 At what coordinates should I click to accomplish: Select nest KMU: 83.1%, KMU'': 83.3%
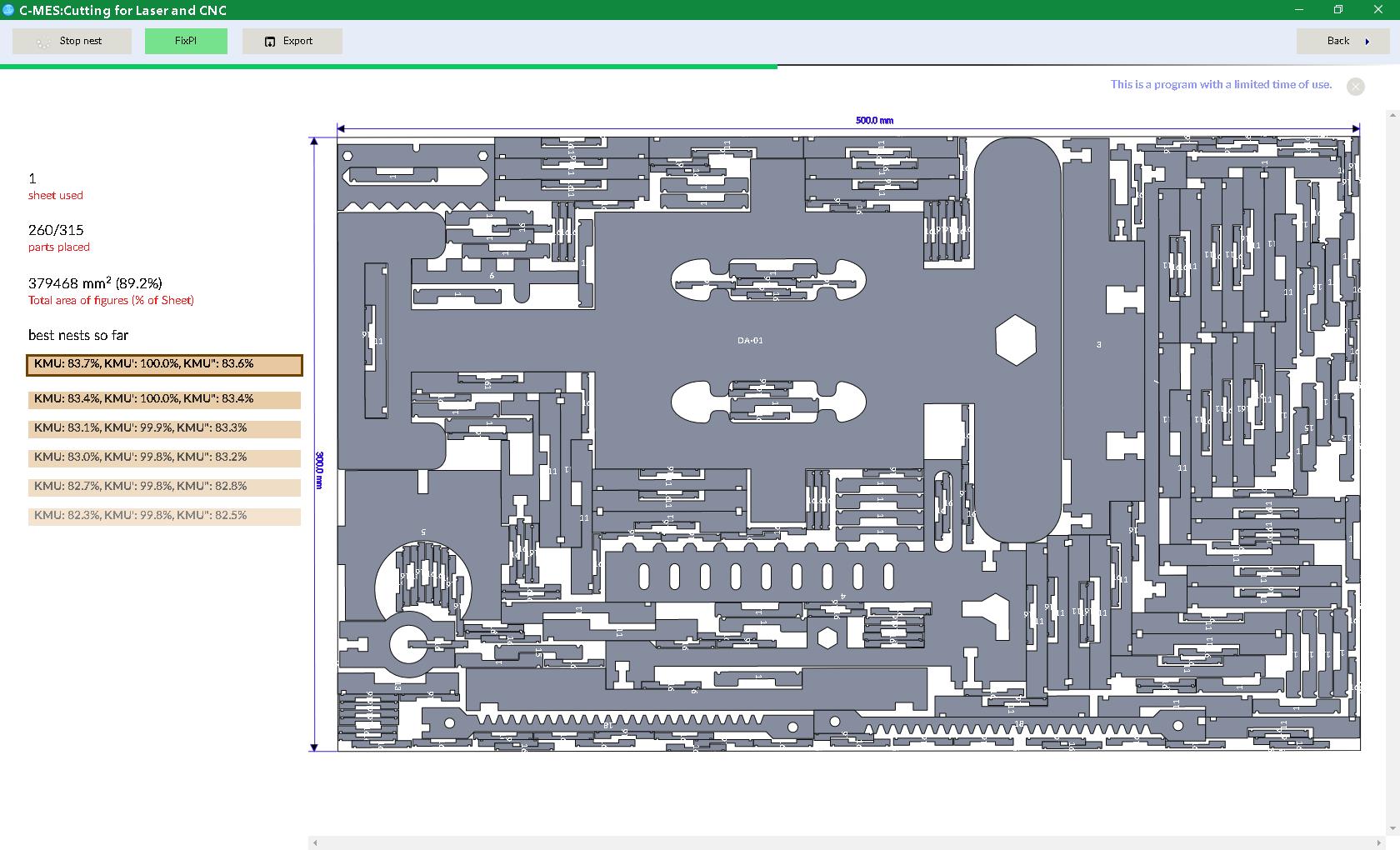coord(164,428)
